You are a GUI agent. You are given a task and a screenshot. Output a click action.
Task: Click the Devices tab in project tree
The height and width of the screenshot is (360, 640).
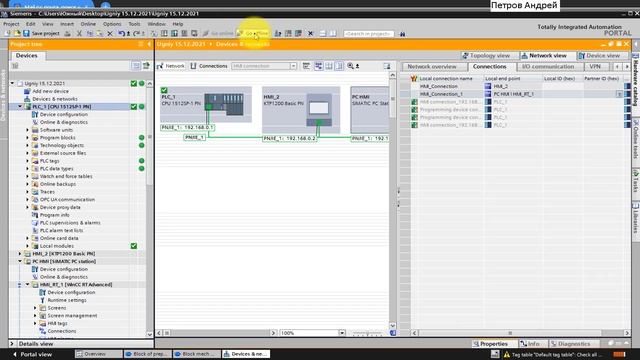click(27, 56)
